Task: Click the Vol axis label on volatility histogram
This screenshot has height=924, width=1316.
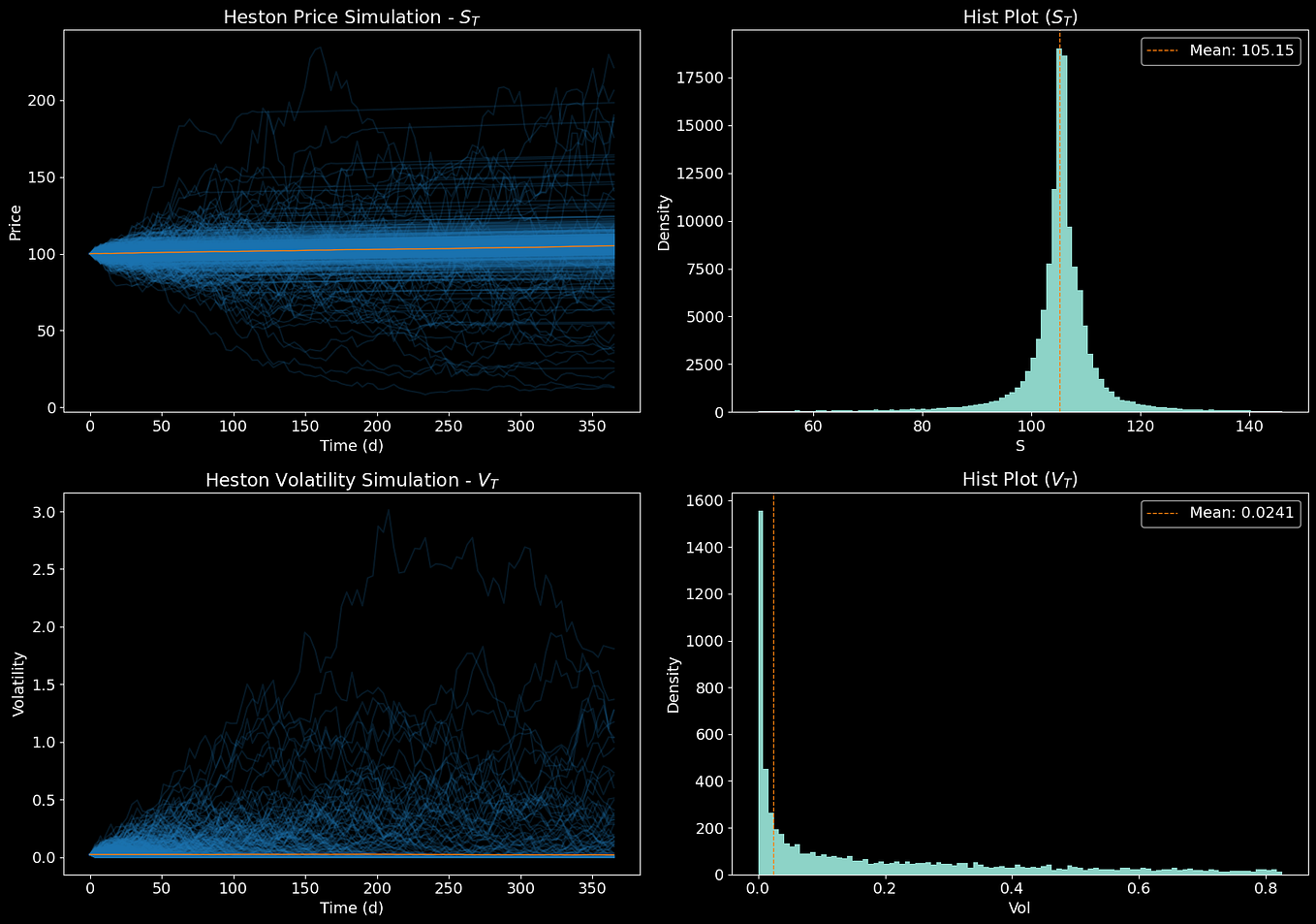Action: pos(1018,908)
